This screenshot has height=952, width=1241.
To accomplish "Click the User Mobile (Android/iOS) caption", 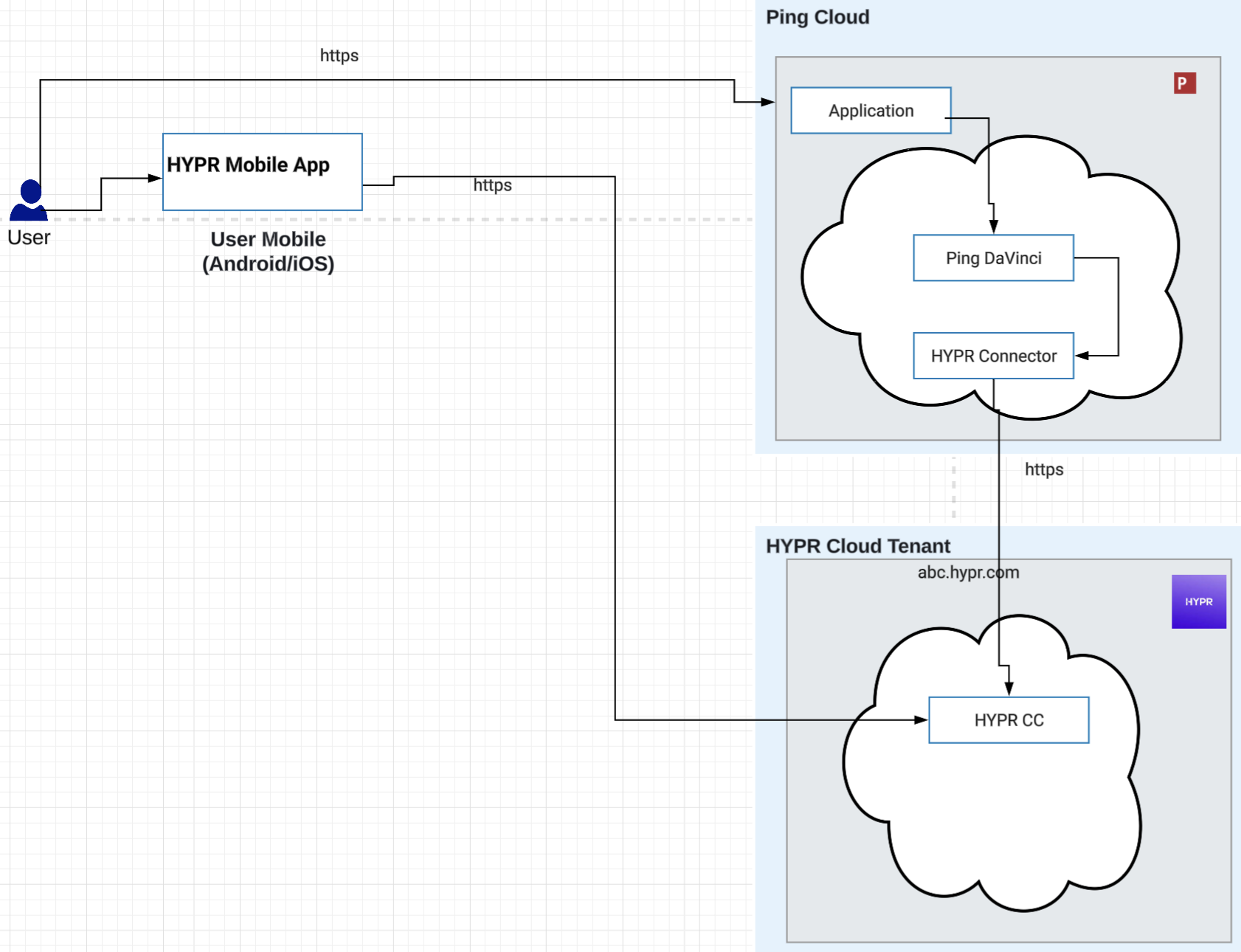I will 268,252.
